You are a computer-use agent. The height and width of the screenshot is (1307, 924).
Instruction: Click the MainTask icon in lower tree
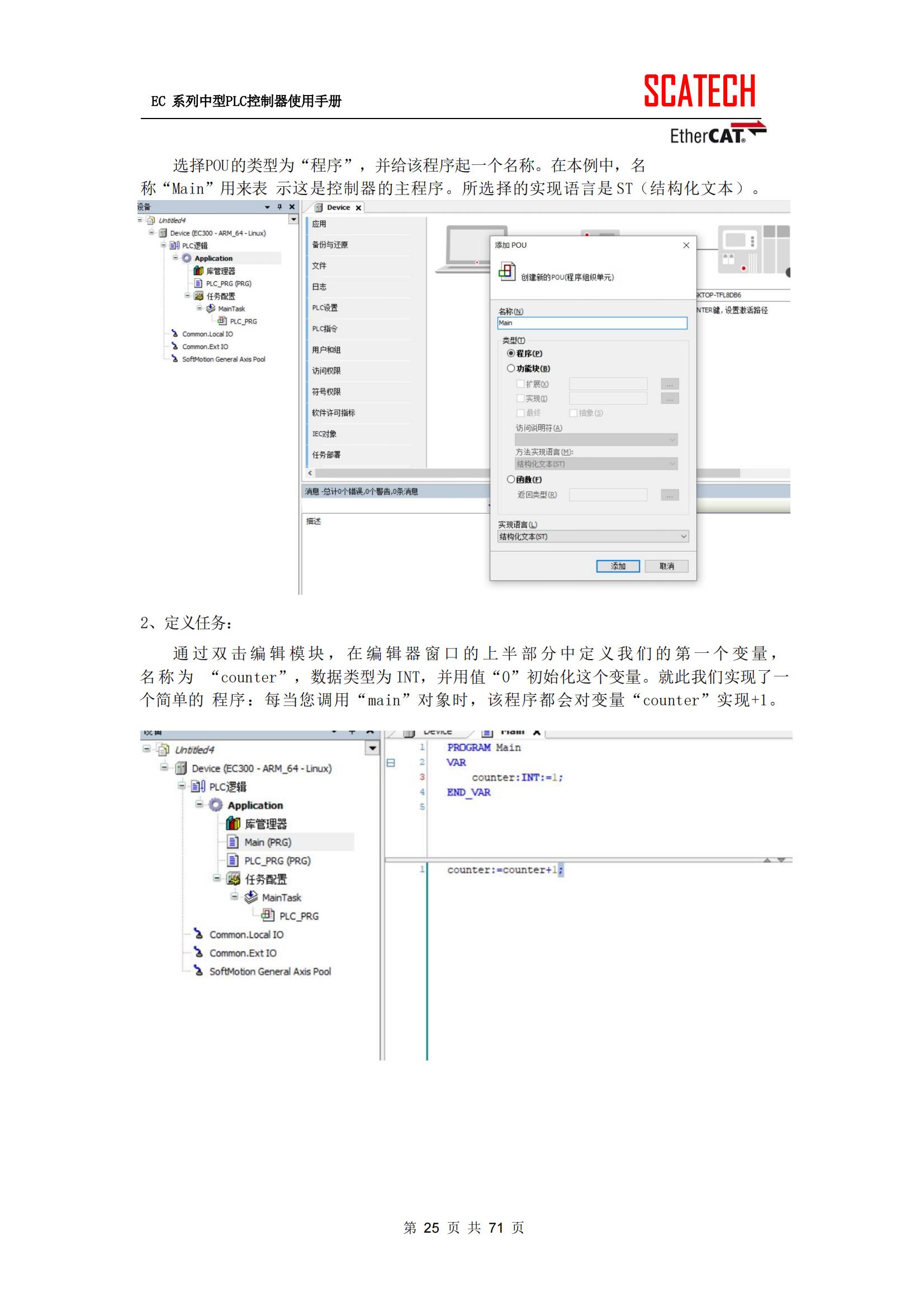250,898
